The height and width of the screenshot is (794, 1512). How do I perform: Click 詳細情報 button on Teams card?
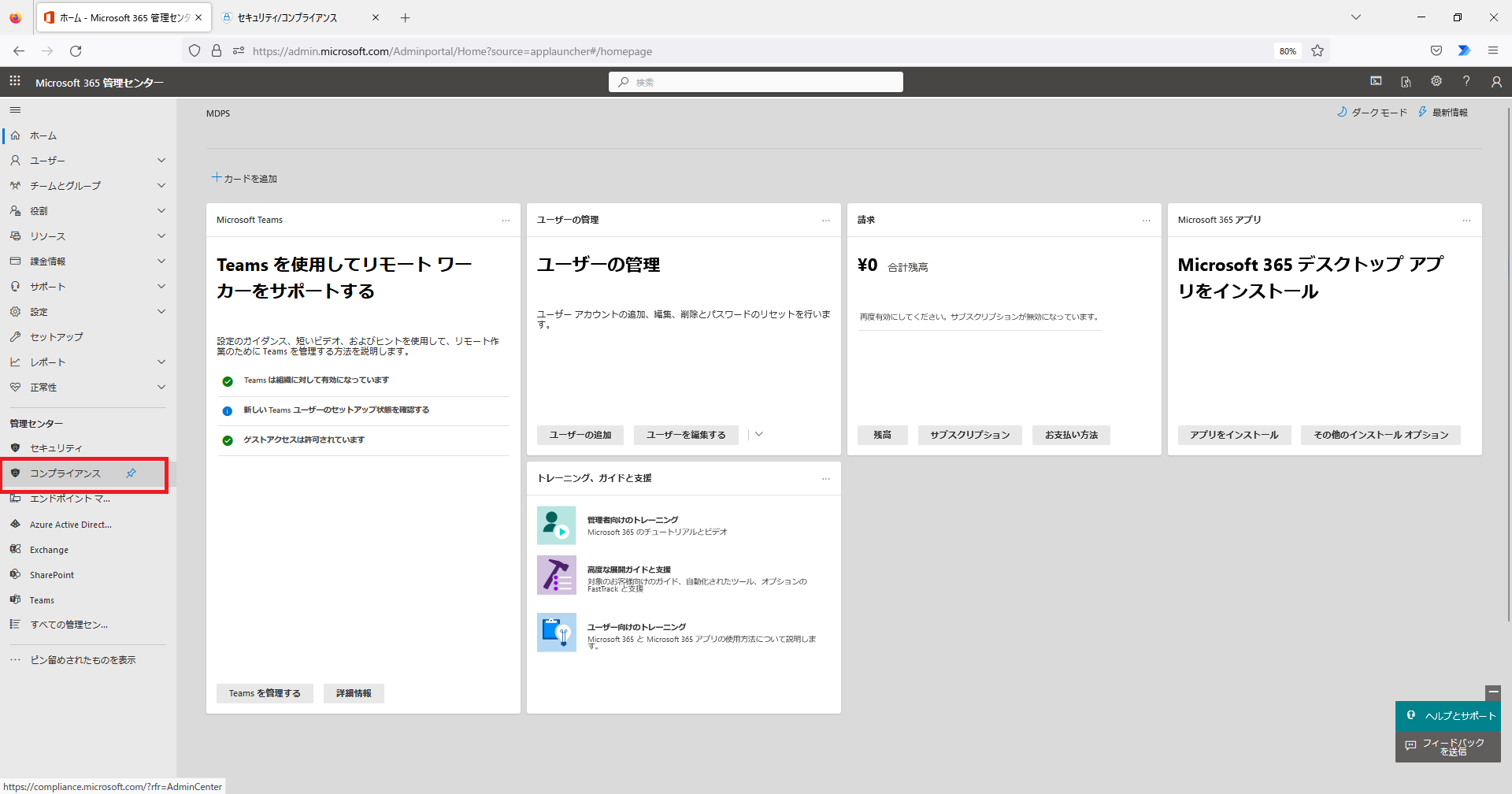pos(354,693)
